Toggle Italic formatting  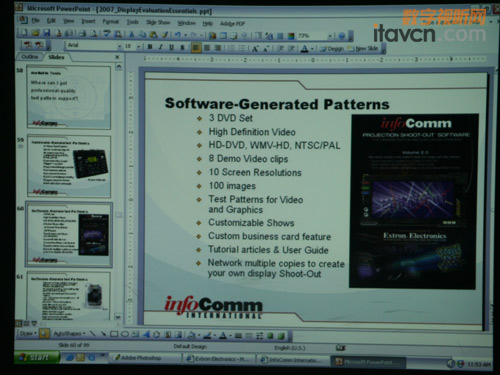tap(161, 47)
